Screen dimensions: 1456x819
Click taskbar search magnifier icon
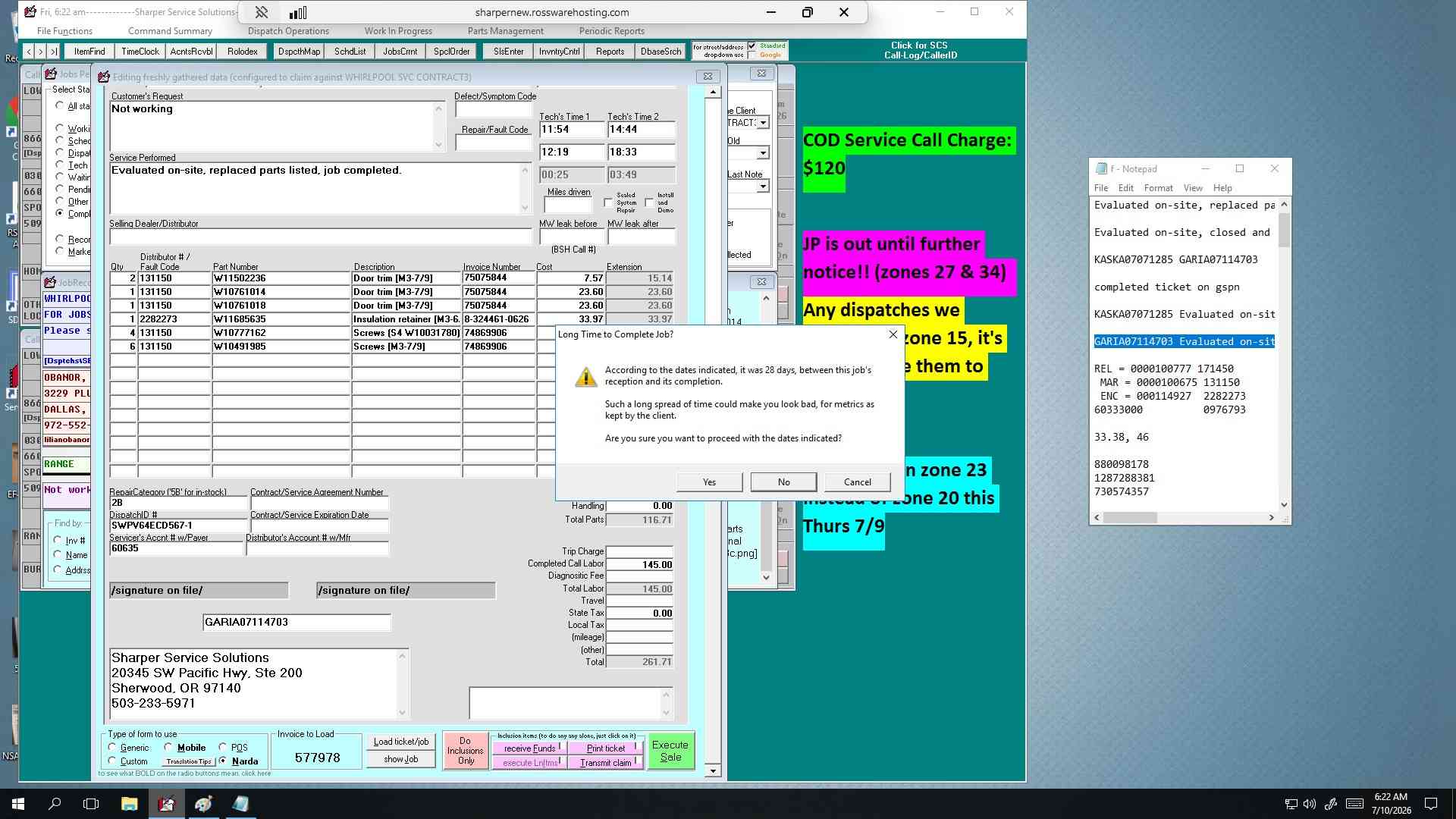pos(55,804)
